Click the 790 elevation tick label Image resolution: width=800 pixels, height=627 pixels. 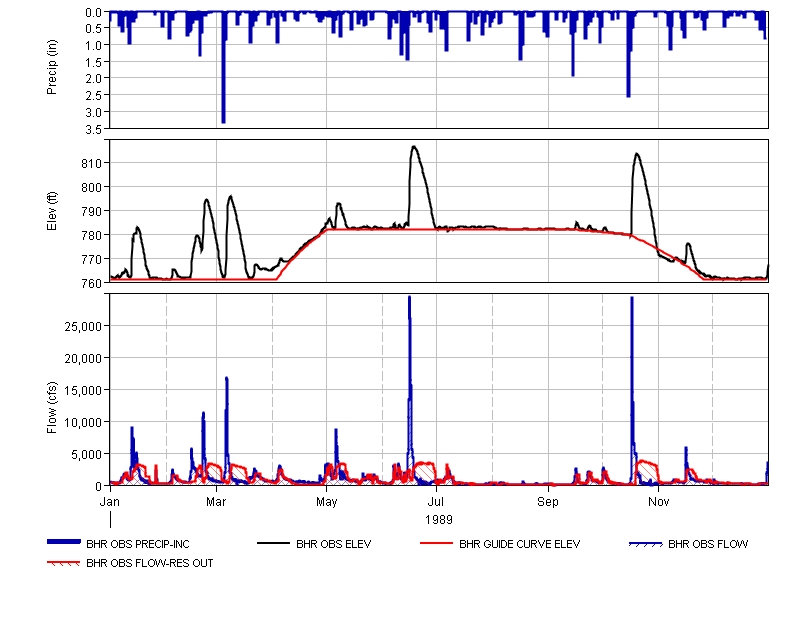(x=92, y=211)
